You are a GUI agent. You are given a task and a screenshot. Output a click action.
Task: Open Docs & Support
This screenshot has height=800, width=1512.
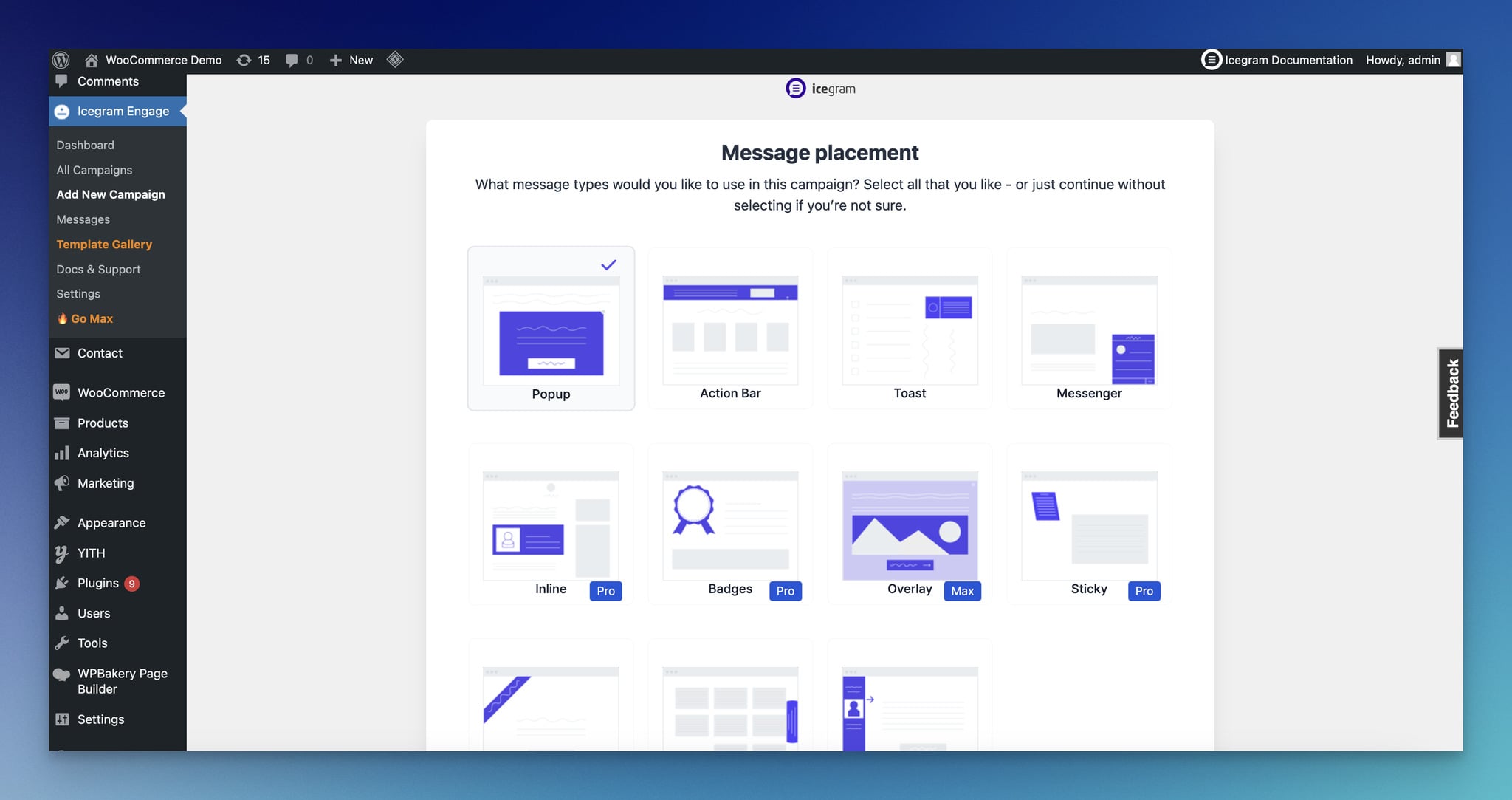click(98, 270)
